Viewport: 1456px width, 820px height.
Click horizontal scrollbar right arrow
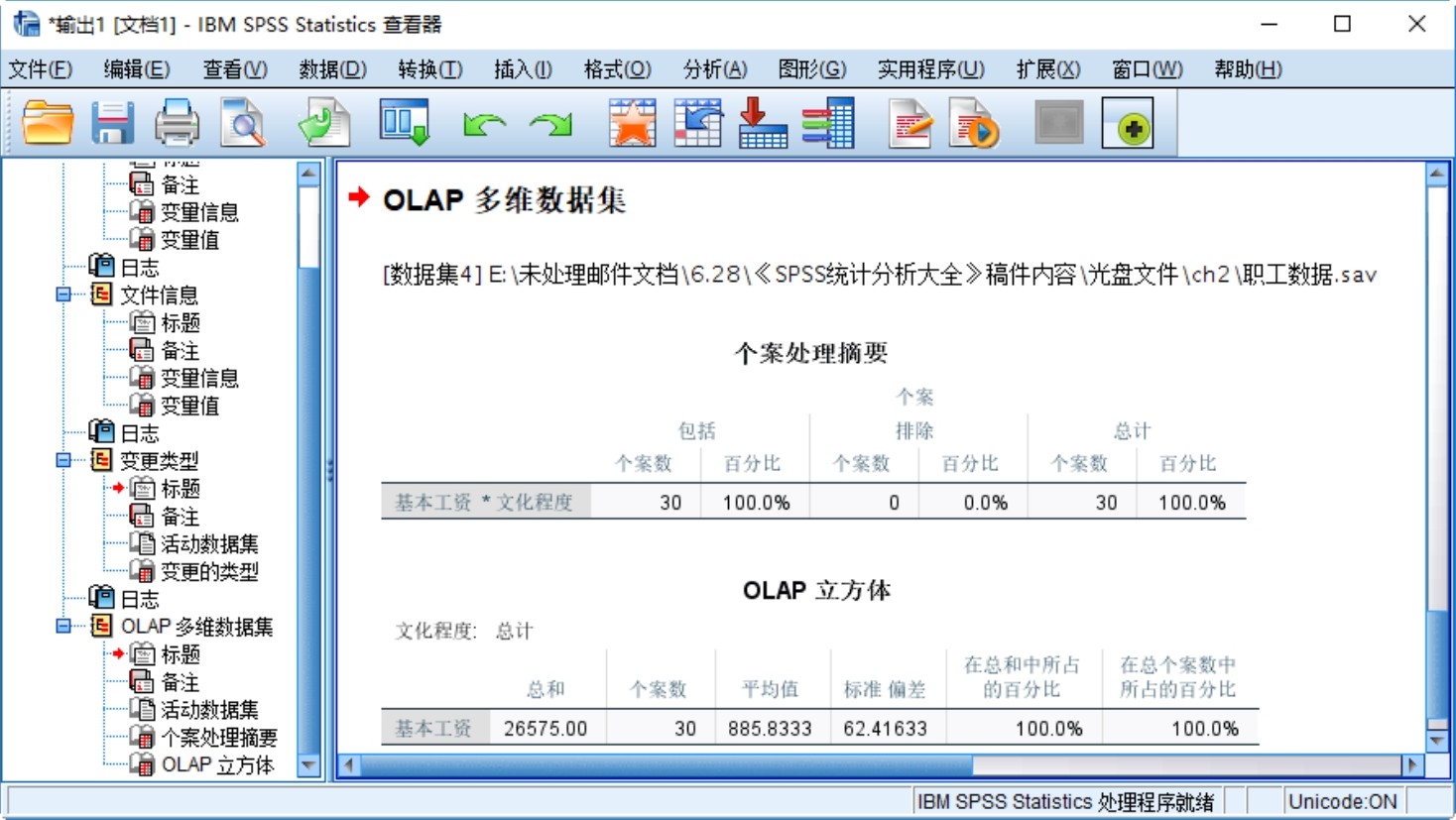pyautogui.click(x=1413, y=765)
